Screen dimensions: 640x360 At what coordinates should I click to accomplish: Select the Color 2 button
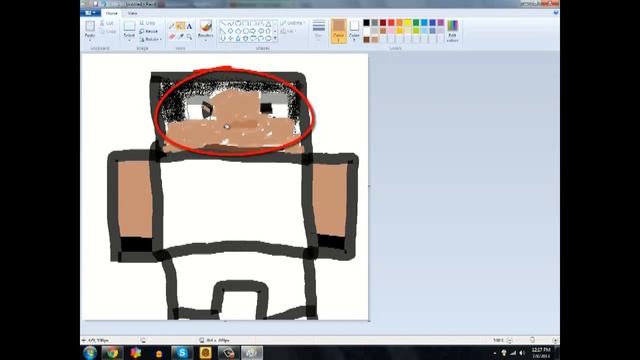tap(354, 31)
